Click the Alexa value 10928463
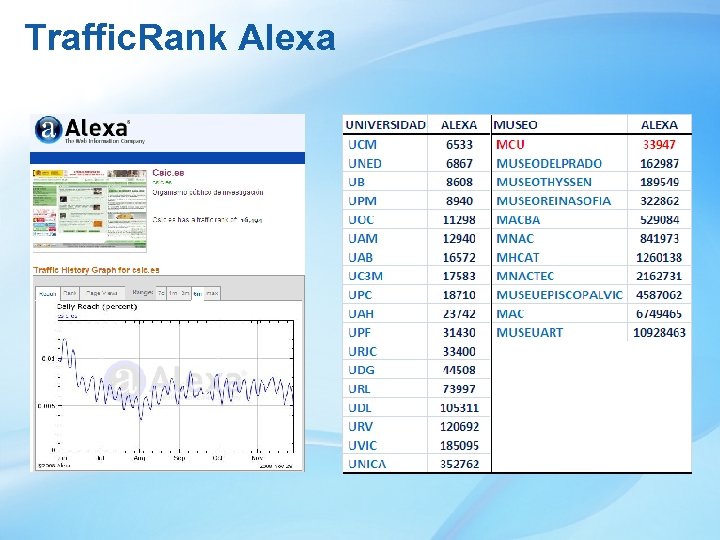Screen dimensions: 720x540 pos(659,332)
